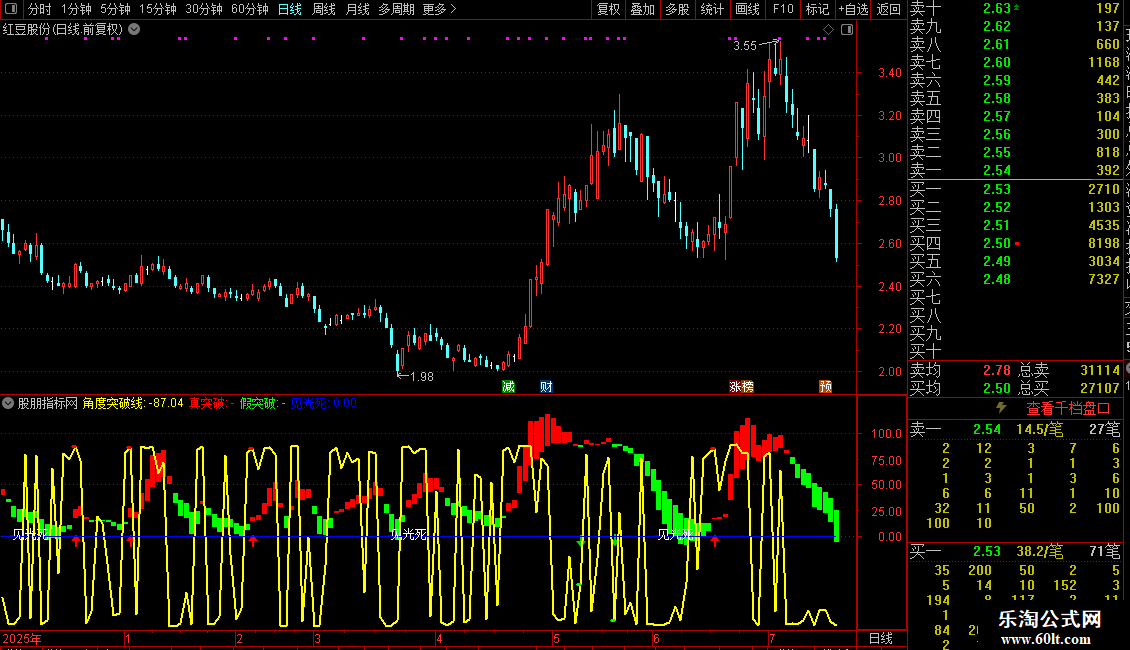Toggle the left panel icon in the top bar
Screen dimensions: 1130x650
click(10, 9)
